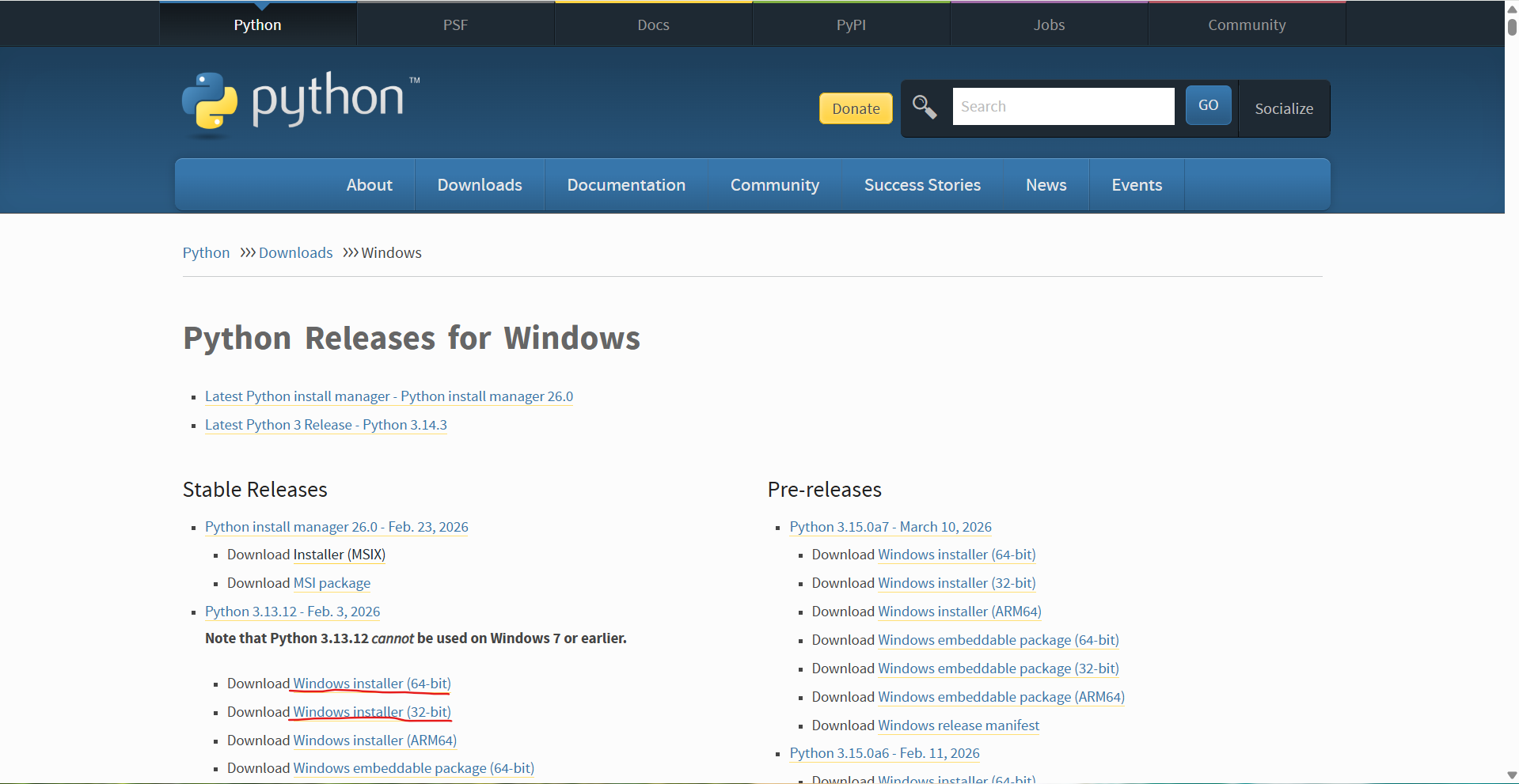Click the Python breadcrumb link
This screenshot has height=784, width=1519.
206,252
